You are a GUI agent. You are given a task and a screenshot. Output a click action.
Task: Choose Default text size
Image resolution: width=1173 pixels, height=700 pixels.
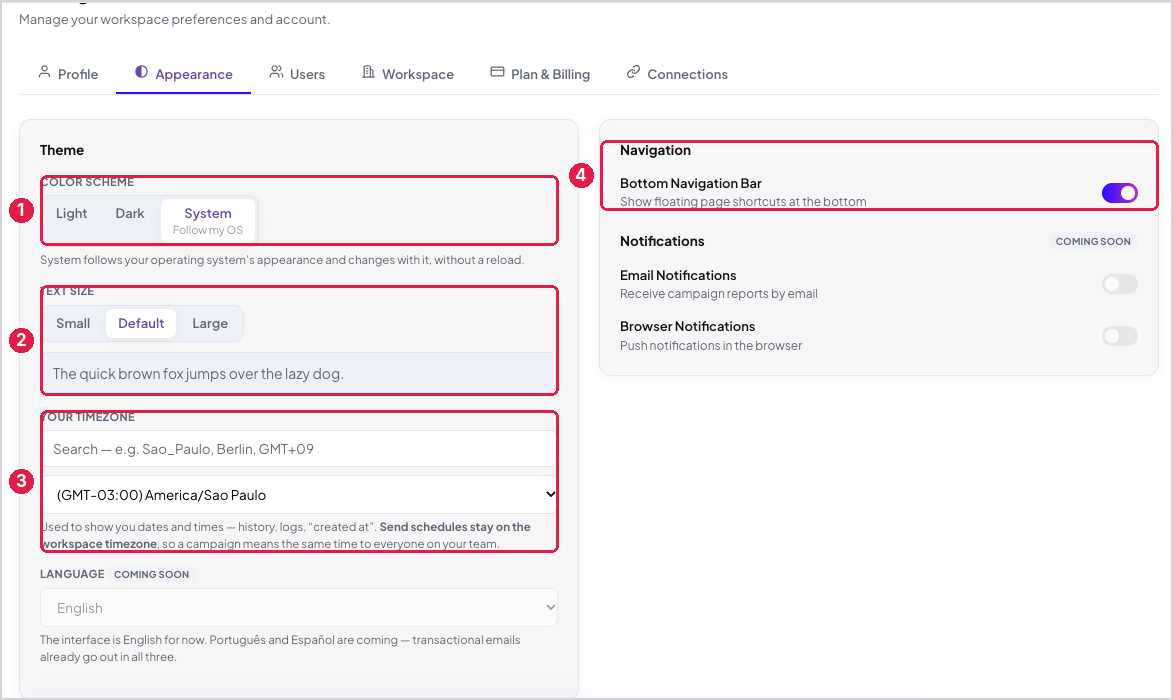(141, 324)
